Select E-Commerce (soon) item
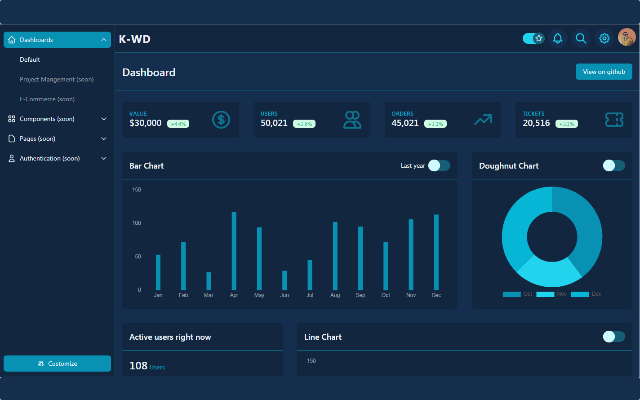The width and height of the screenshot is (640, 400). point(47,99)
